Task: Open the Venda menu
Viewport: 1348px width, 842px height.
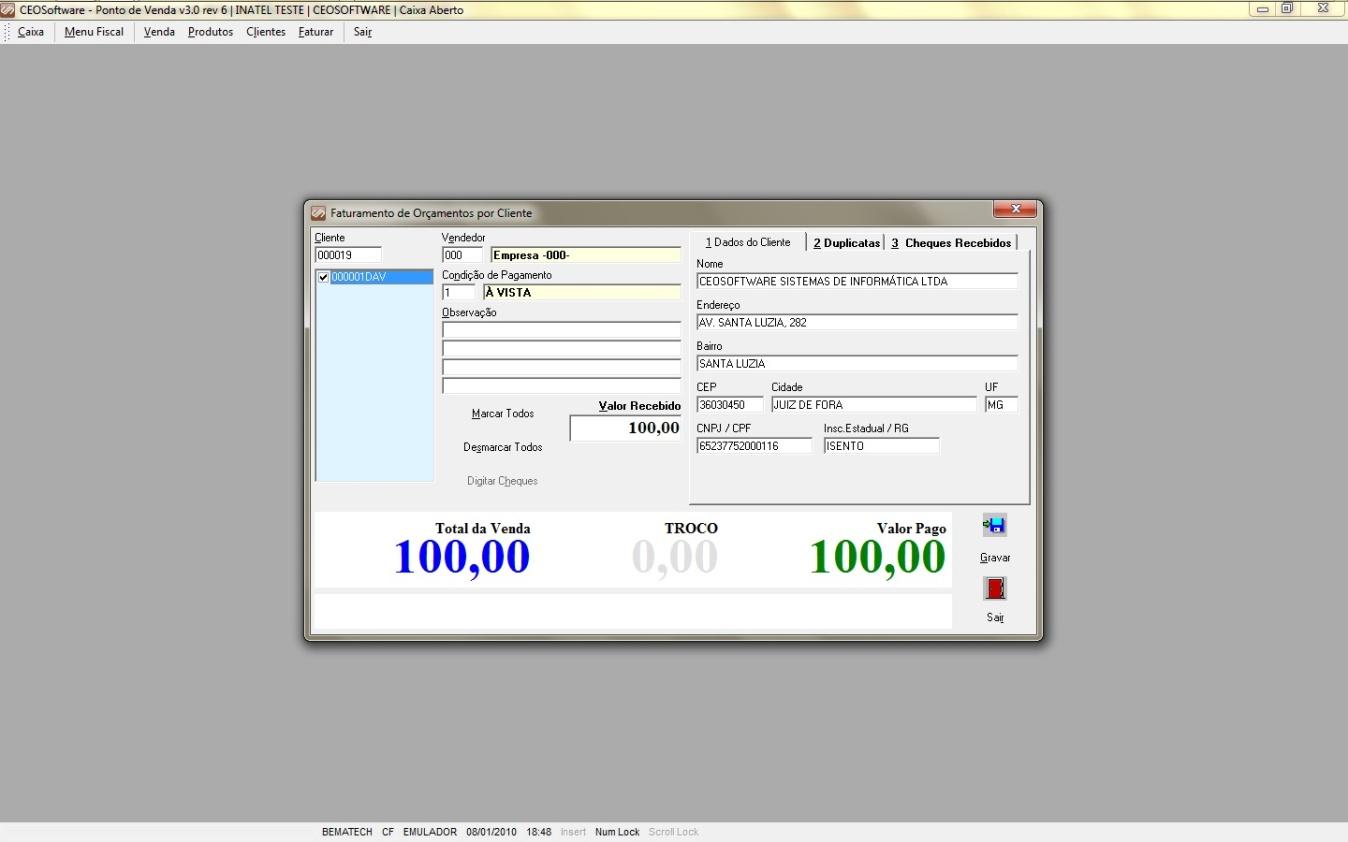Action: coord(159,32)
